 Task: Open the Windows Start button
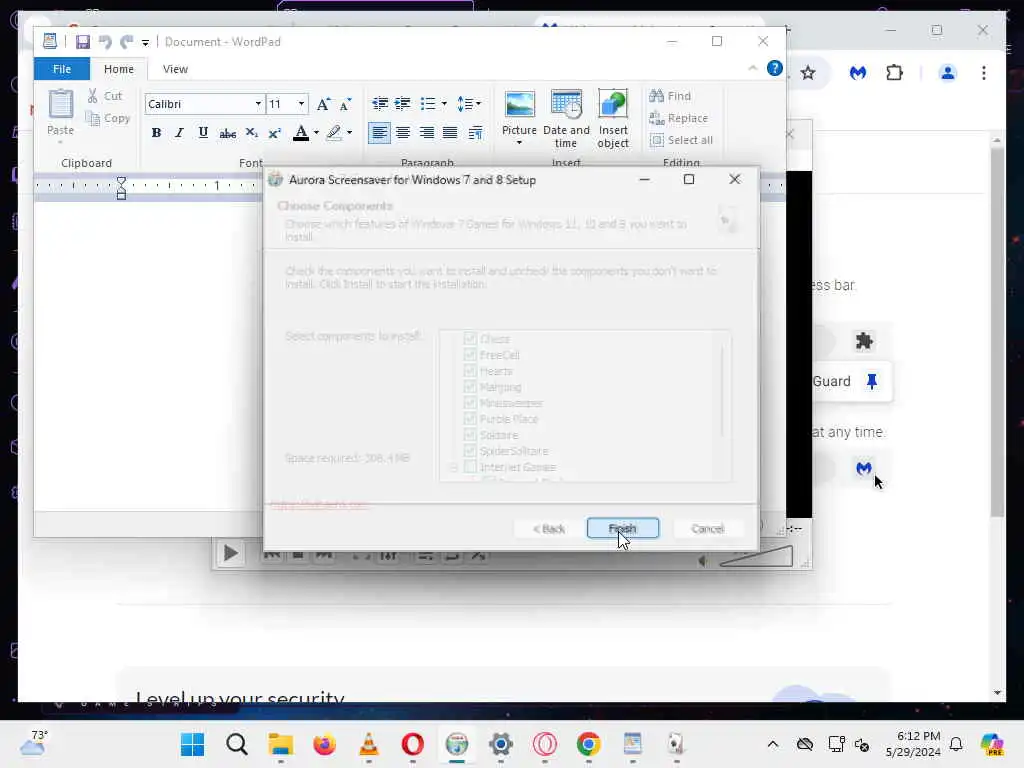[192, 744]
